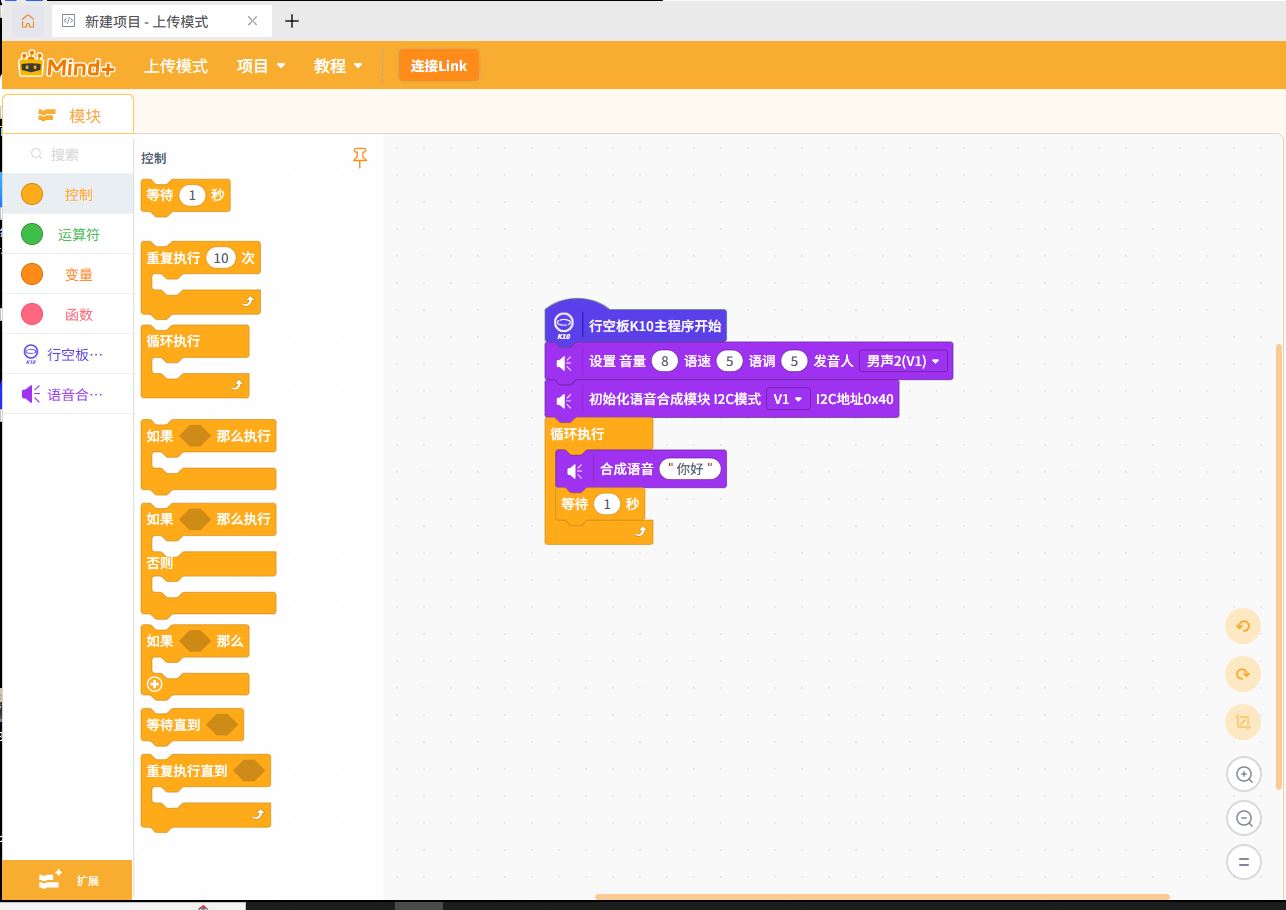Zoom in on the workspace
The width and height of the screenshot is (1286, 910).
coord(1244,774)
